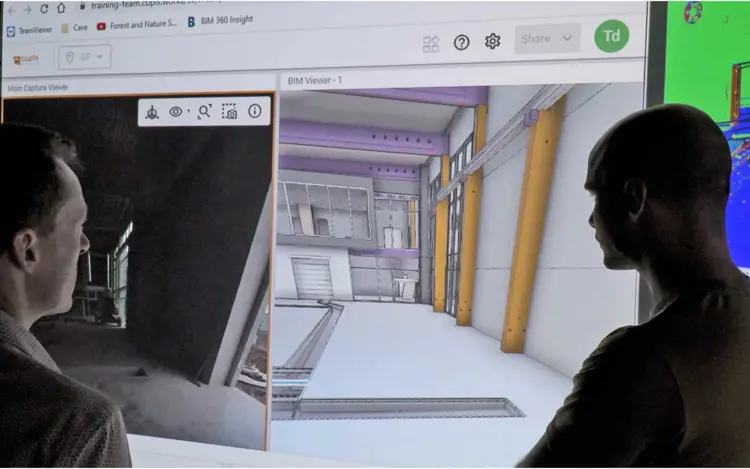750x469 pixels.
Task: Open the green Td user avatar
Action: click(611, 36)
